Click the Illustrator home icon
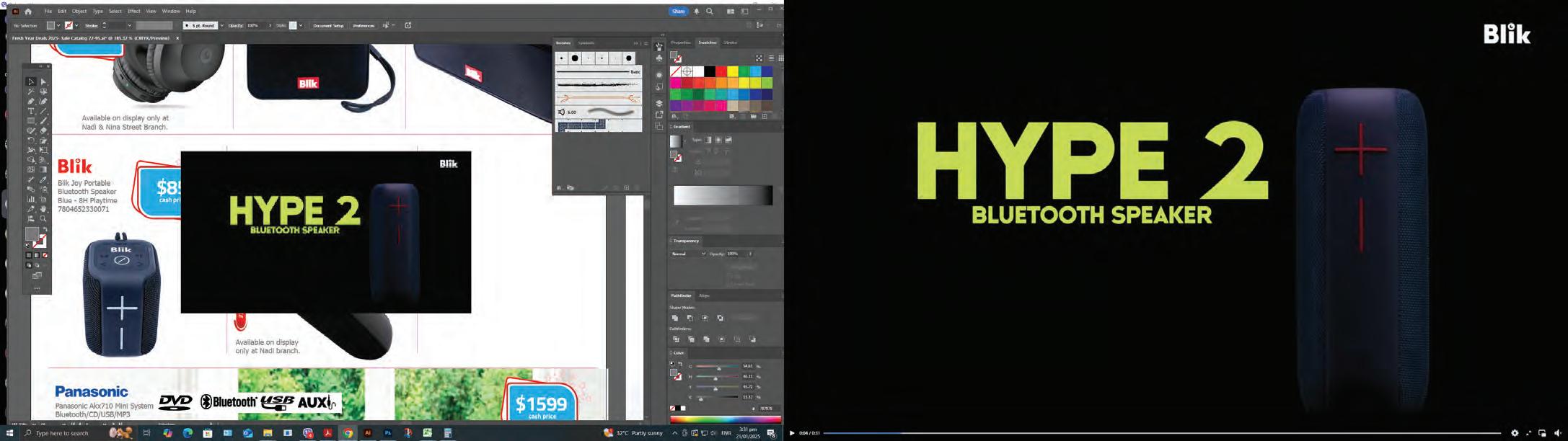 click(x=28, y=12)
